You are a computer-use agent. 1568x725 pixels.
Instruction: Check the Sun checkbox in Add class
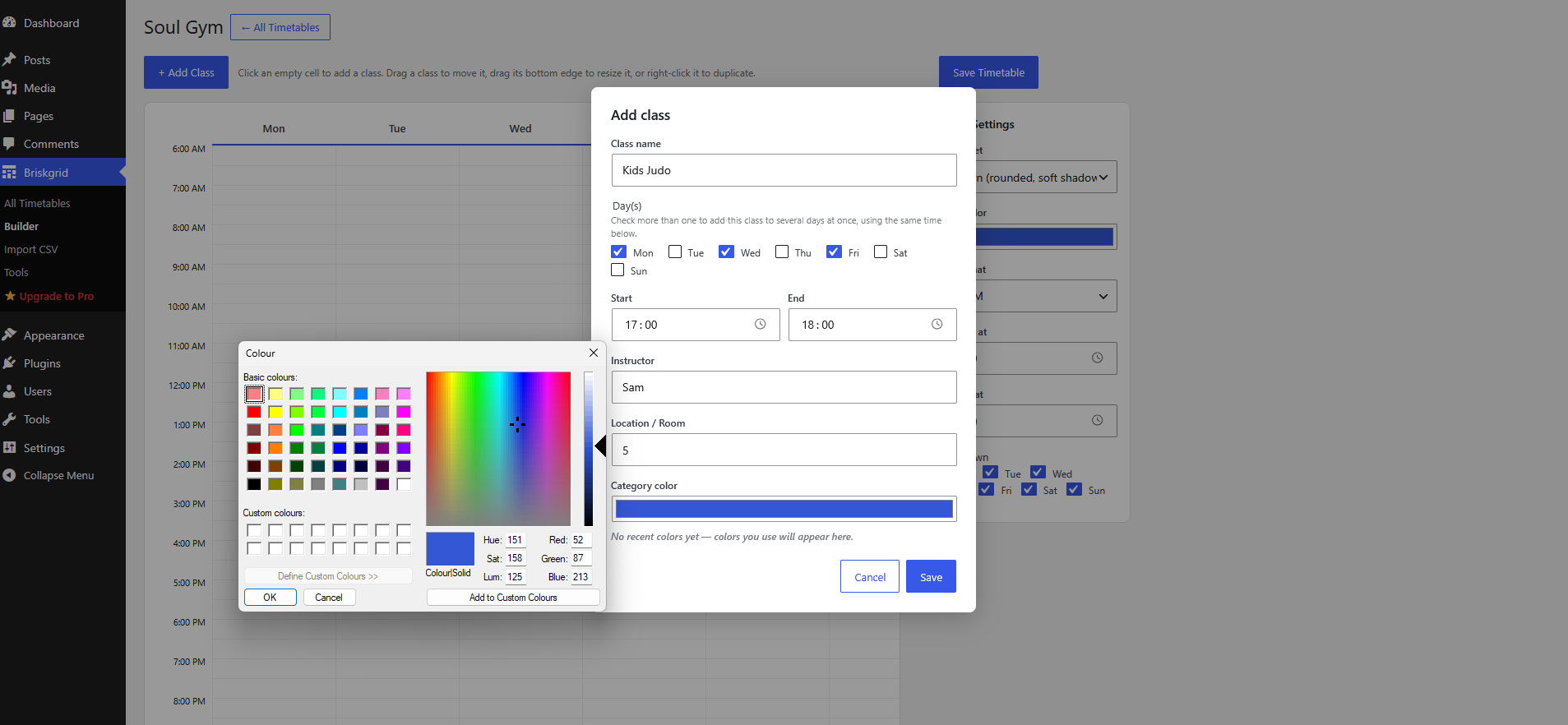[617, 270]
